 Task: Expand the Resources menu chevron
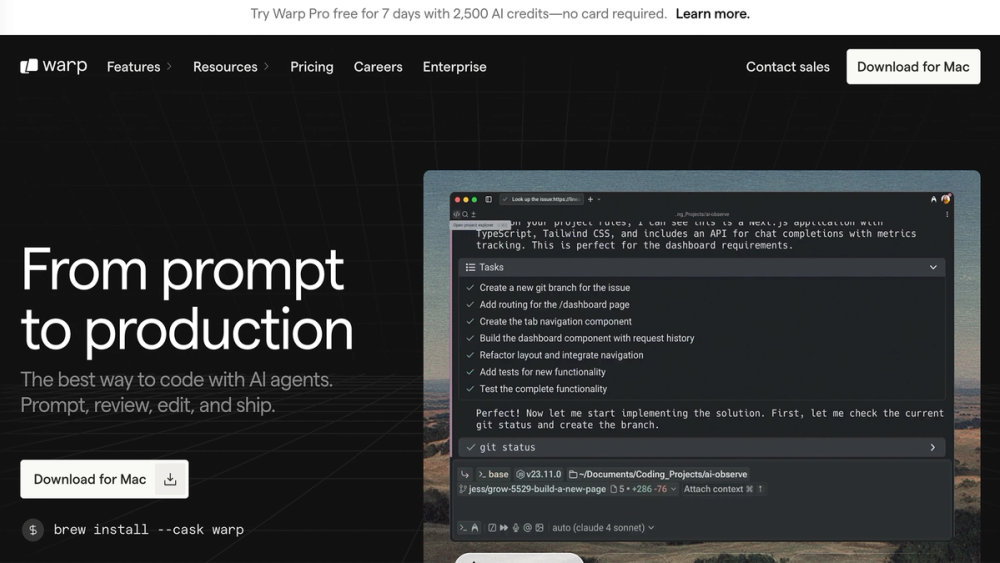coord(266,66)
